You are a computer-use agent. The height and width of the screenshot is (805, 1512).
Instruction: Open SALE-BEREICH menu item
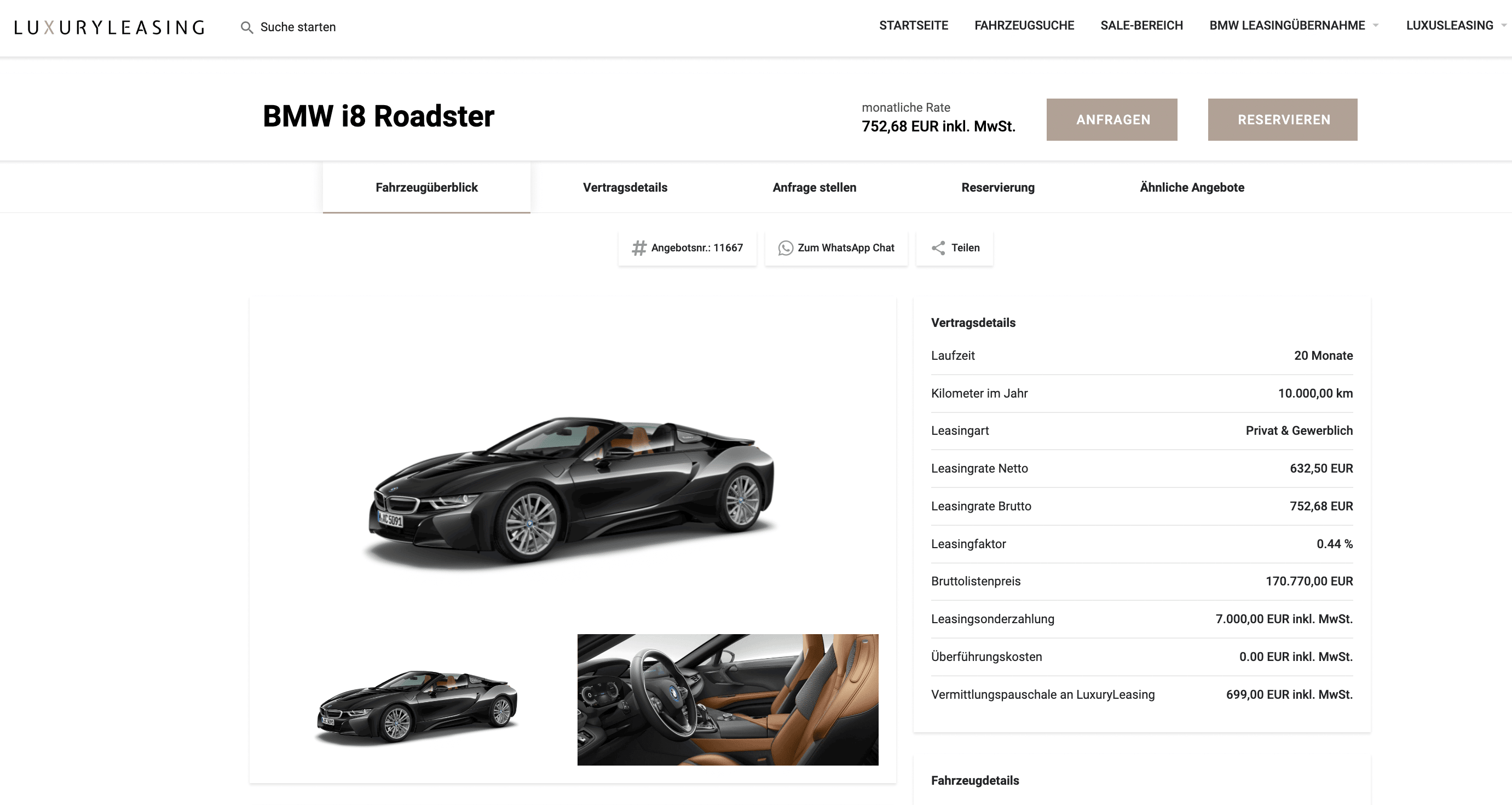[1141, 25]
